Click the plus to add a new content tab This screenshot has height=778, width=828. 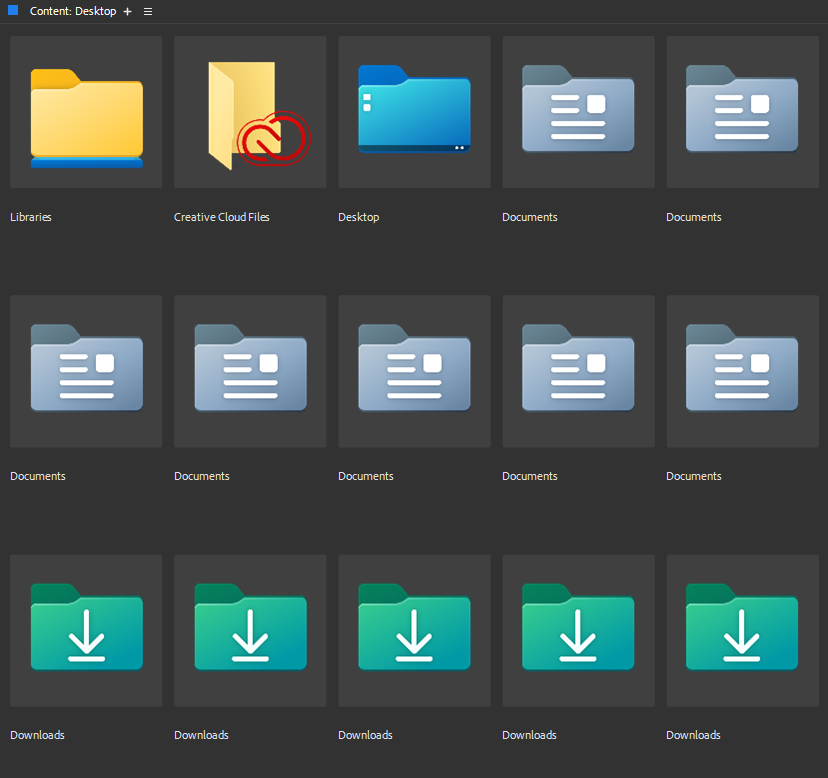click(x=127, y=11)
